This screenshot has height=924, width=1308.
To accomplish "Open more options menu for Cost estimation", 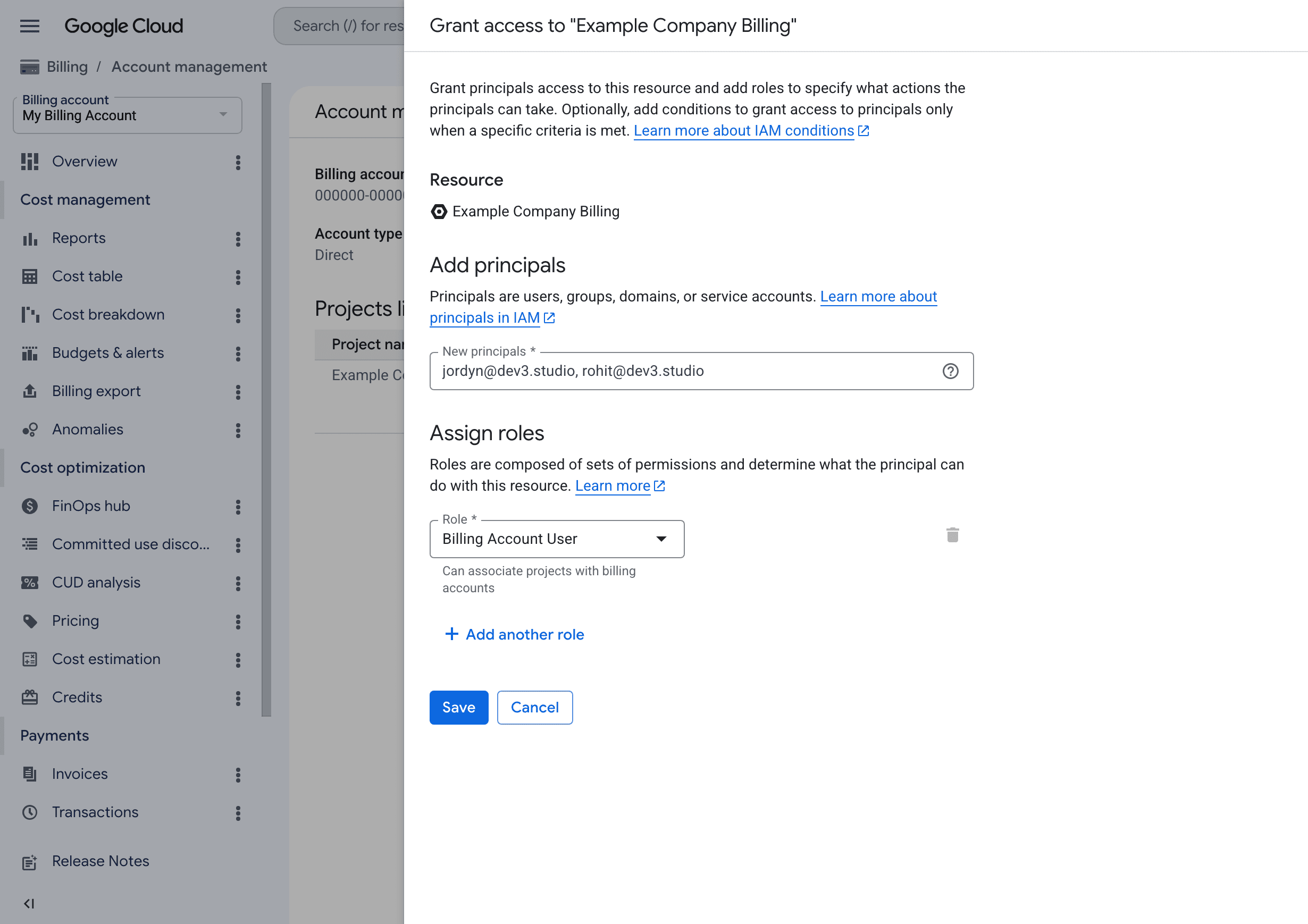I will pos(238,661).
